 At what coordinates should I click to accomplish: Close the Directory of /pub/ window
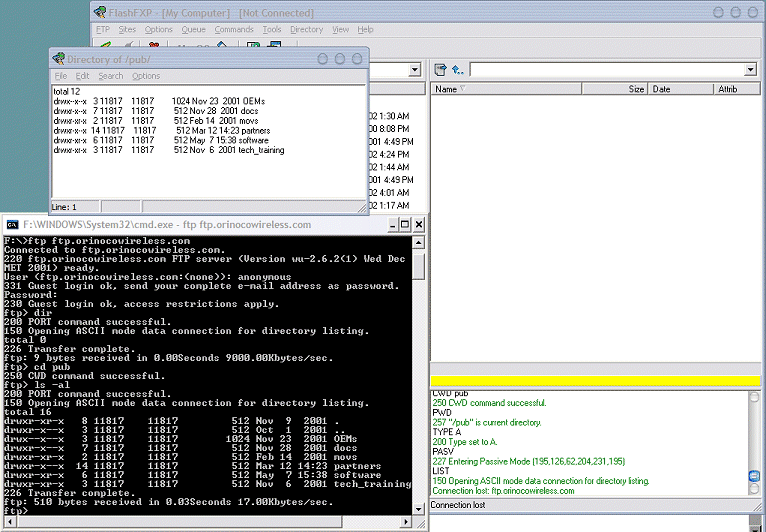coord(359,59)
